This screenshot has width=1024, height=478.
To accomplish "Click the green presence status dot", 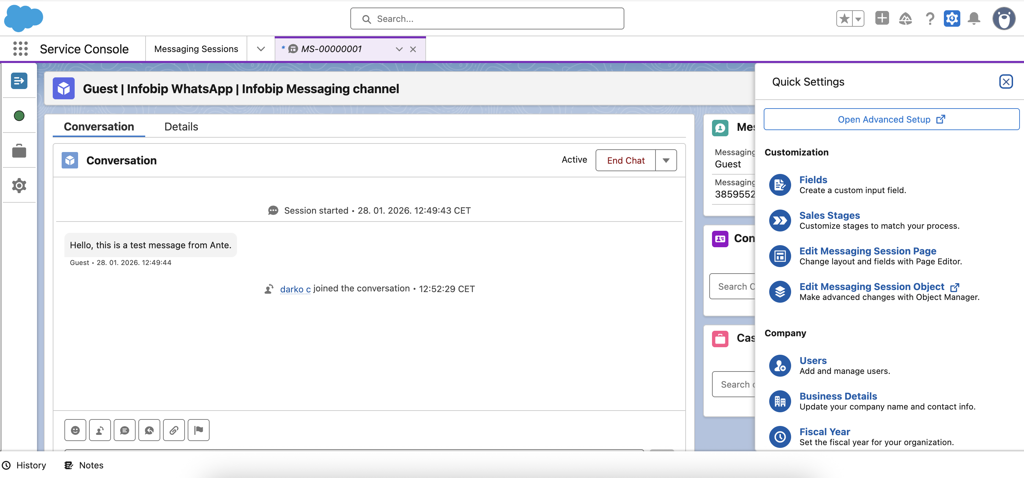I will pyautogui.click(x=19, y=116).
